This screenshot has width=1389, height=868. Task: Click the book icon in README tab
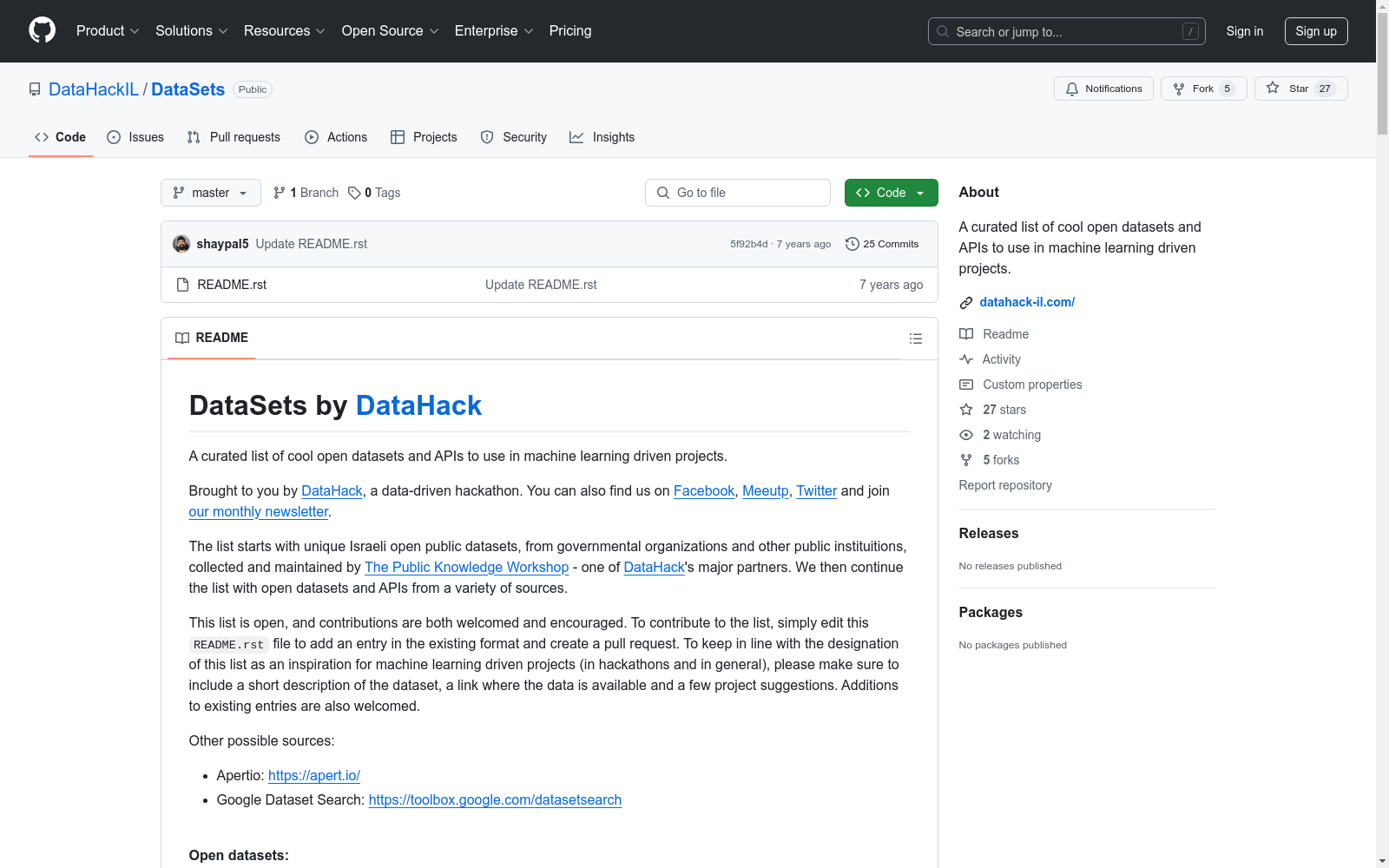pyautogui.click(x=182, y=338)
